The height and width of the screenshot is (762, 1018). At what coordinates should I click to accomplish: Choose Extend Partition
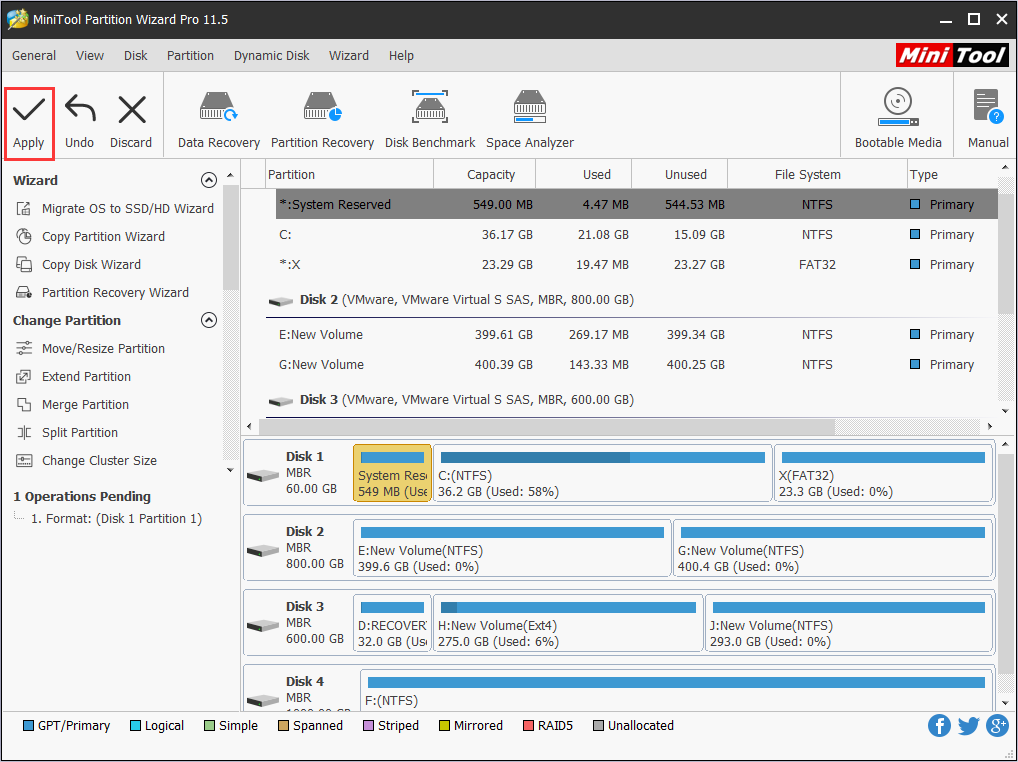point(73,376)
